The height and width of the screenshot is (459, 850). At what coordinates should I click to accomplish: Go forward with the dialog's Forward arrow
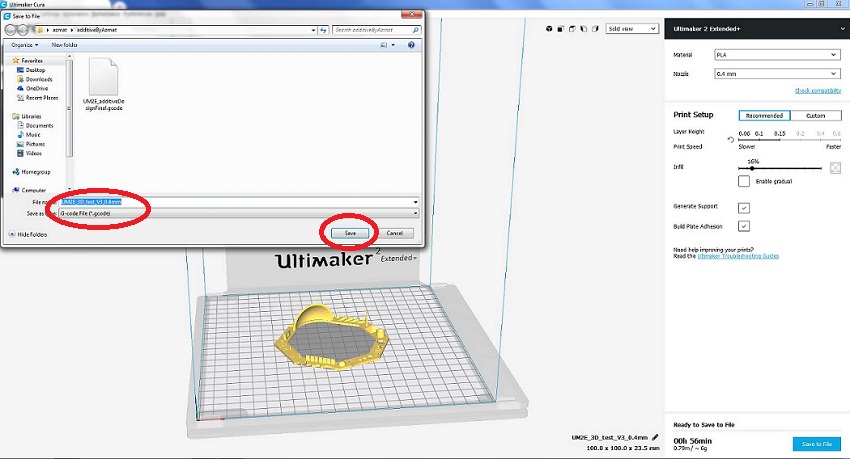click(22, 30)
